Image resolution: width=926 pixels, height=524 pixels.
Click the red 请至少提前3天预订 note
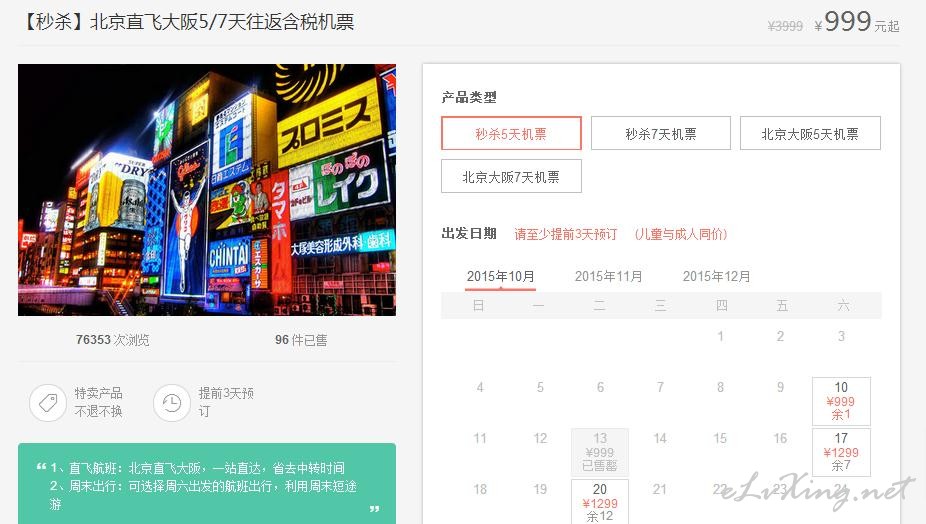point(566,234)
